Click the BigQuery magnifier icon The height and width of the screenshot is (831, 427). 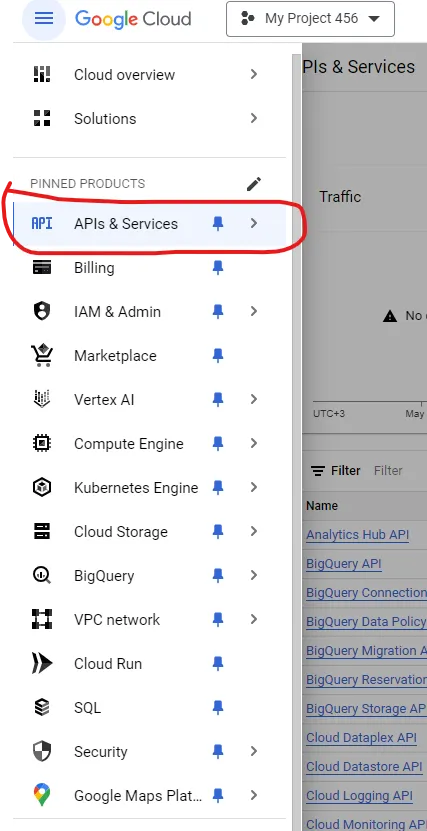click(x=42, y=576)
